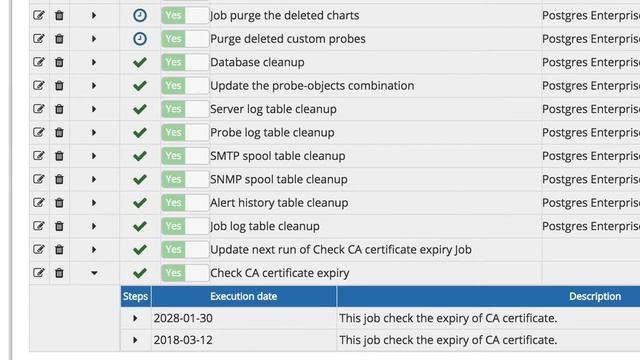Delete the 'Database cleanup' job

click(59, 62)
